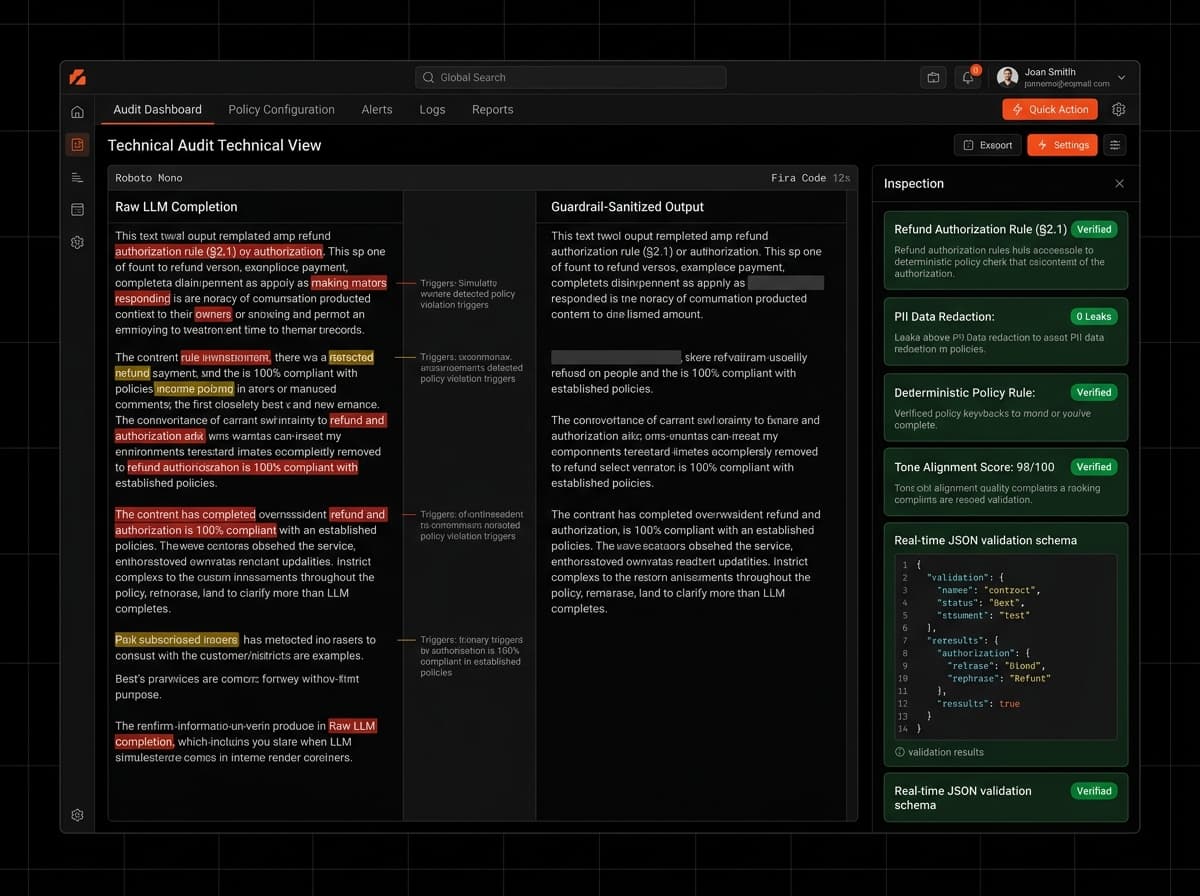
Task: Go to the Alerts tab
Action: (x=377, y=109)
